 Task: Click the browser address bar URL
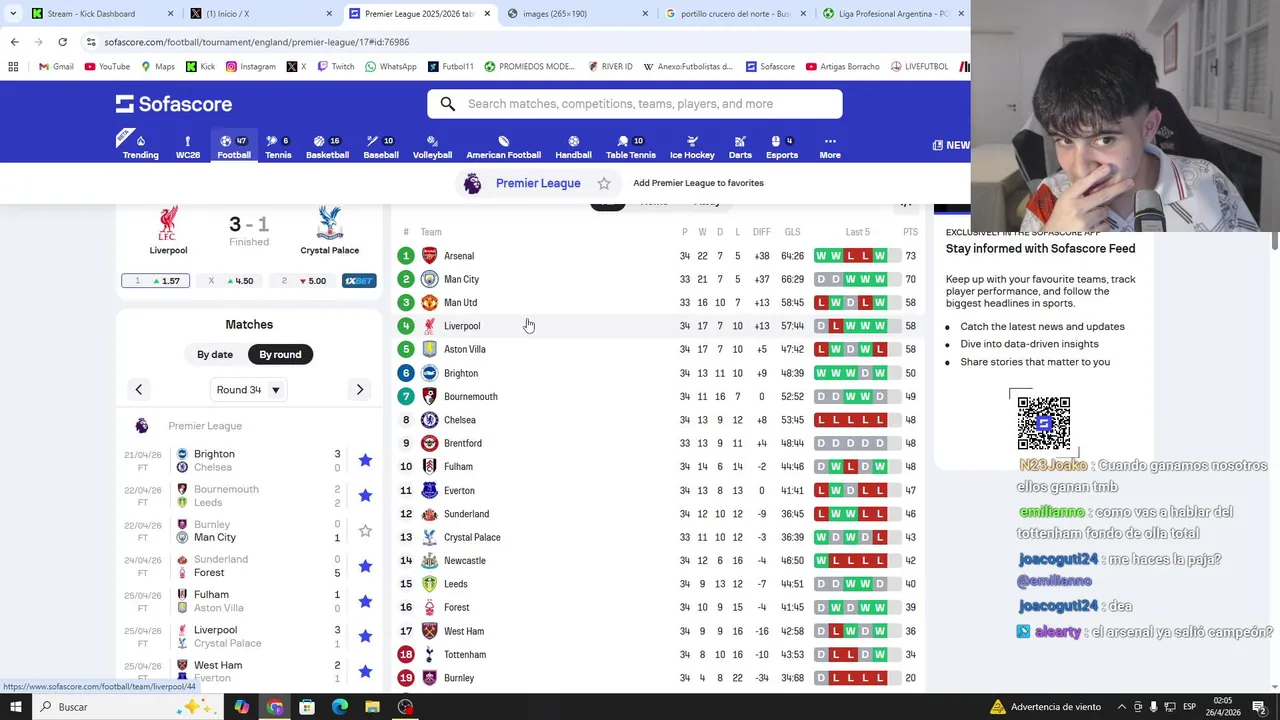(x=256, y=42)
